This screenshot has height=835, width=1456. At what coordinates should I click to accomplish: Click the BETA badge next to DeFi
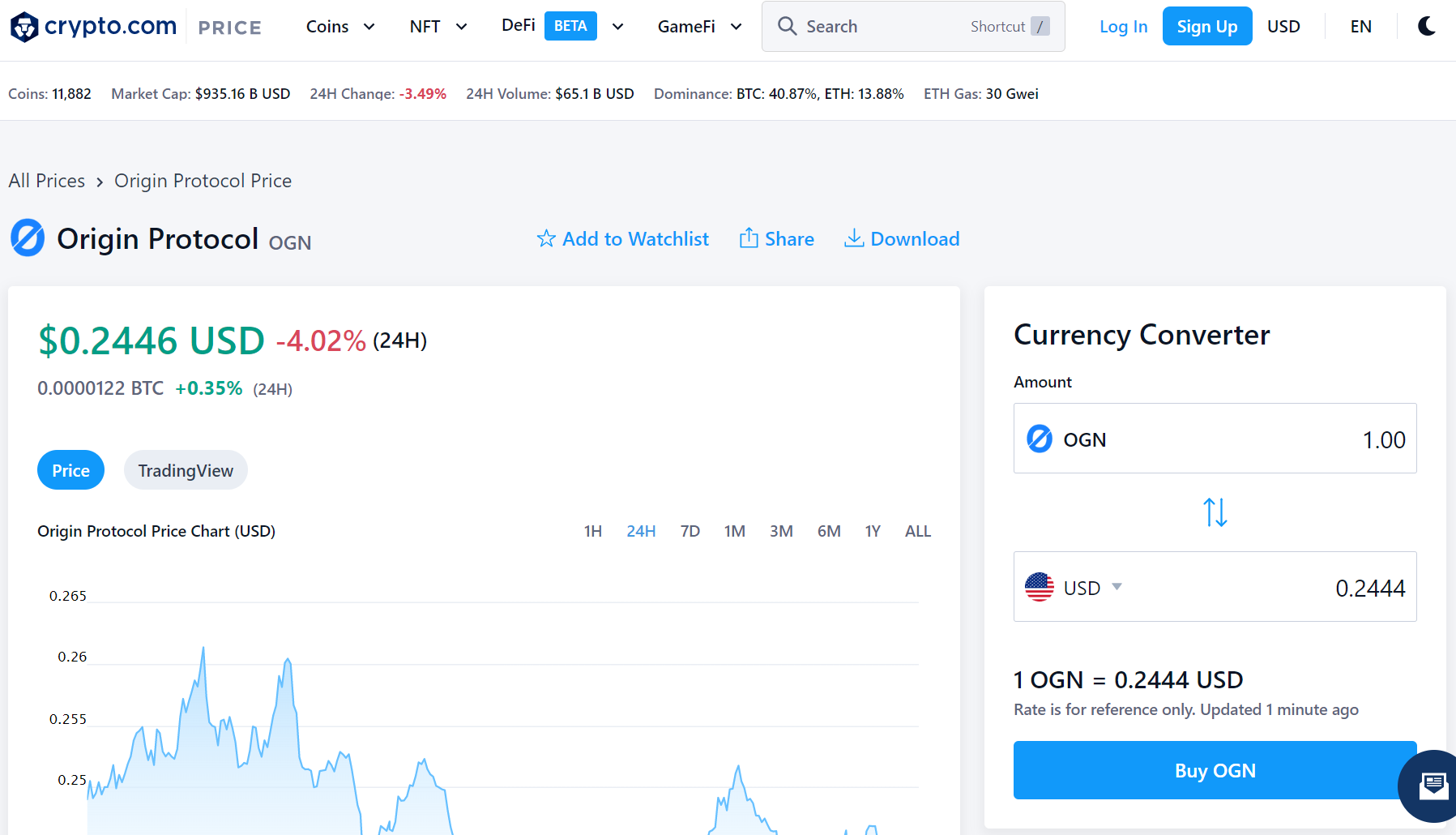coord(570,26)
